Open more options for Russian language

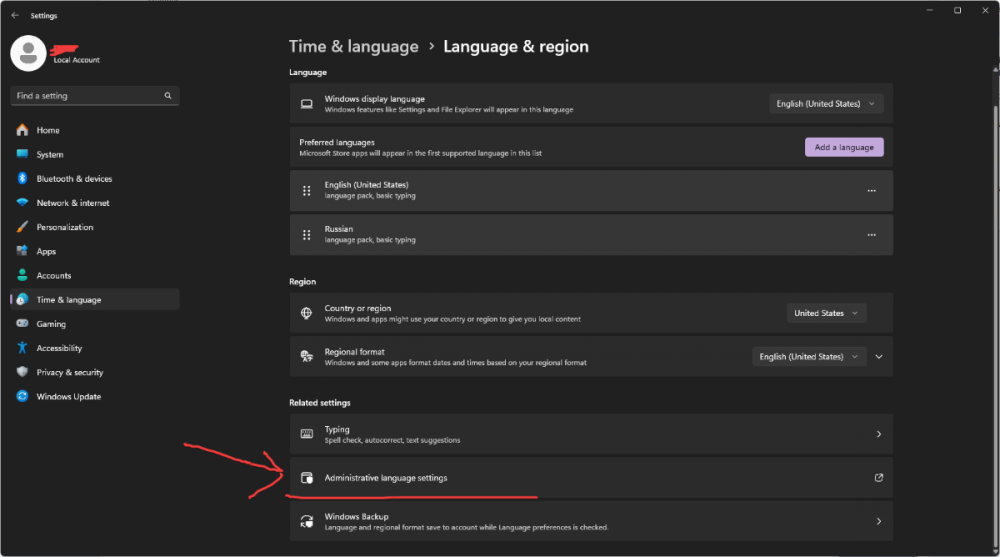click(x=871, y=235)
